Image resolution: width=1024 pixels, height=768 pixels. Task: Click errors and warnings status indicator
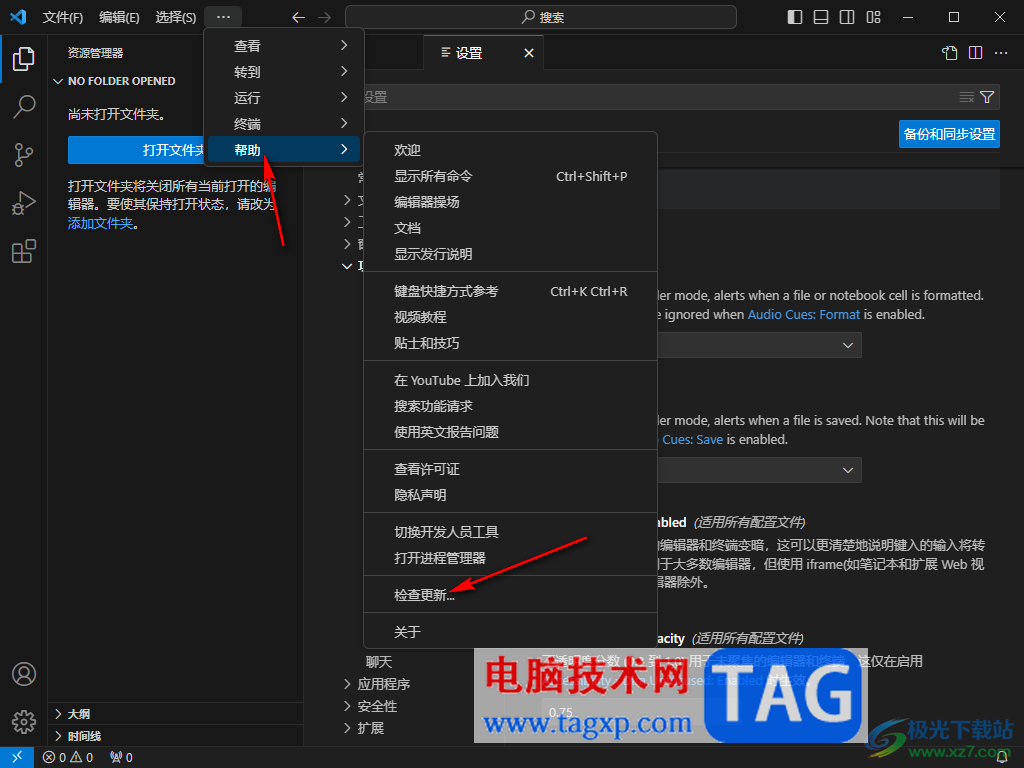[68, 757]
